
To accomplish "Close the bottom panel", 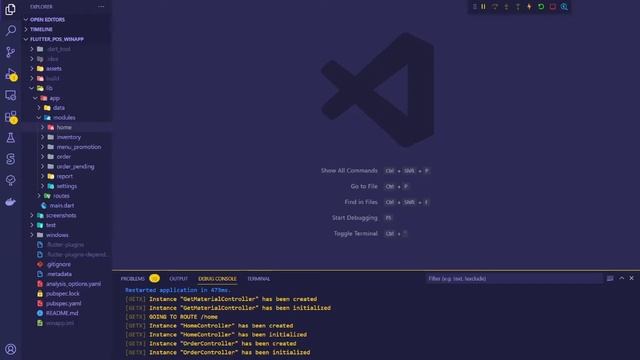I will pyautogui.click(x=631, y=278).
